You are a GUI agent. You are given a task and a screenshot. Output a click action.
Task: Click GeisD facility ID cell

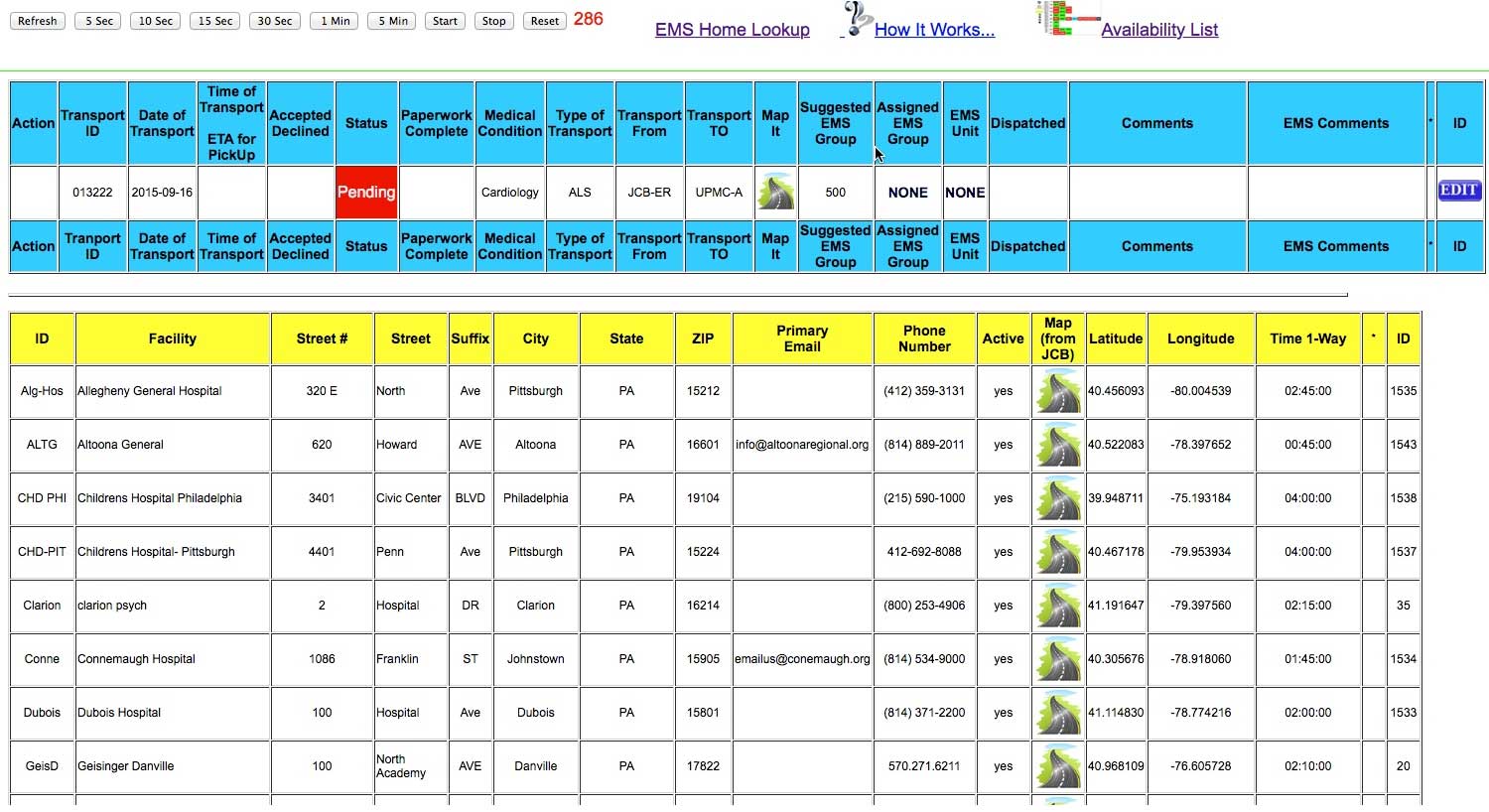pos(42,766)
